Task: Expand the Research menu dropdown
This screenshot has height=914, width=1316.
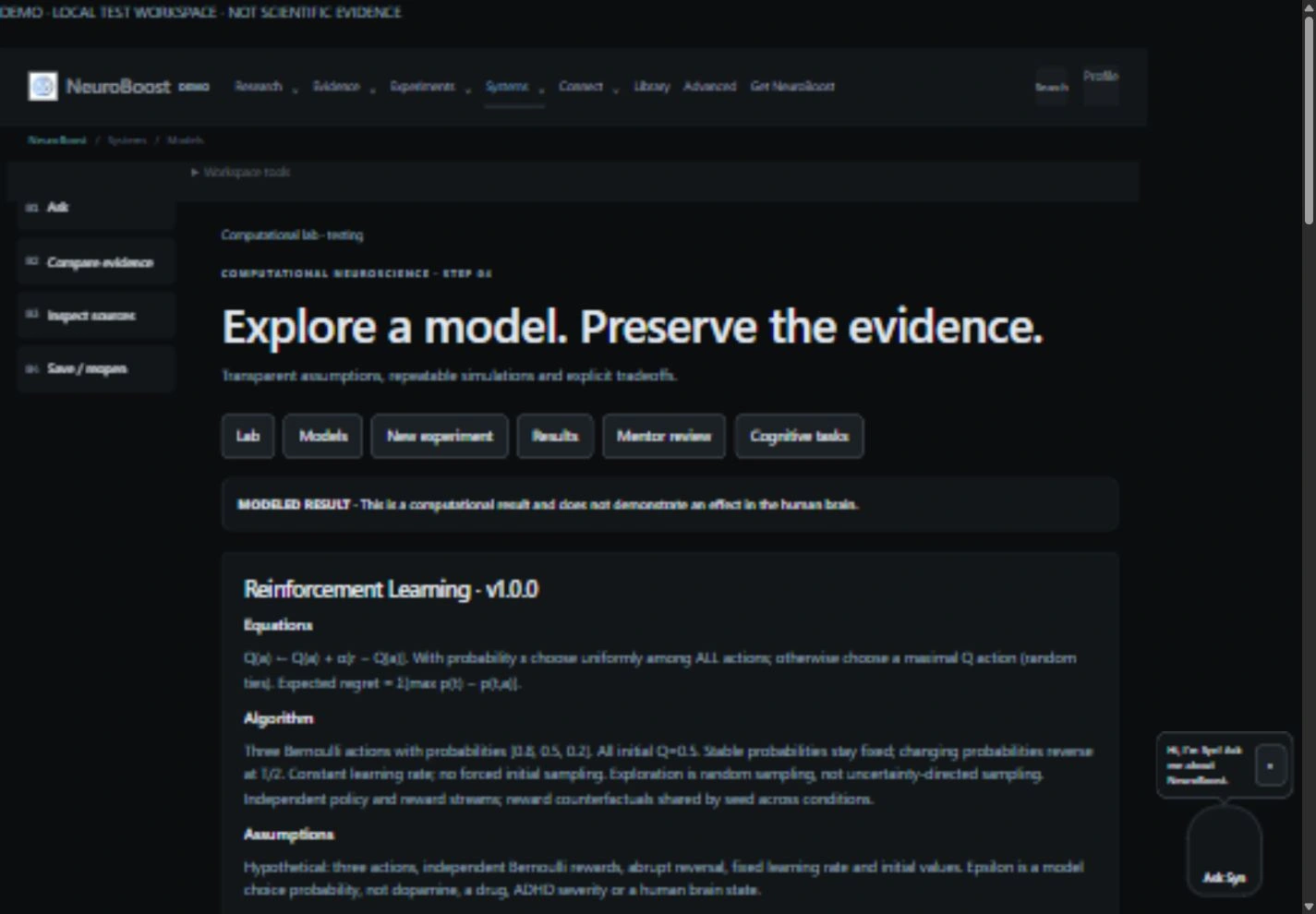Action: [266, 87]
